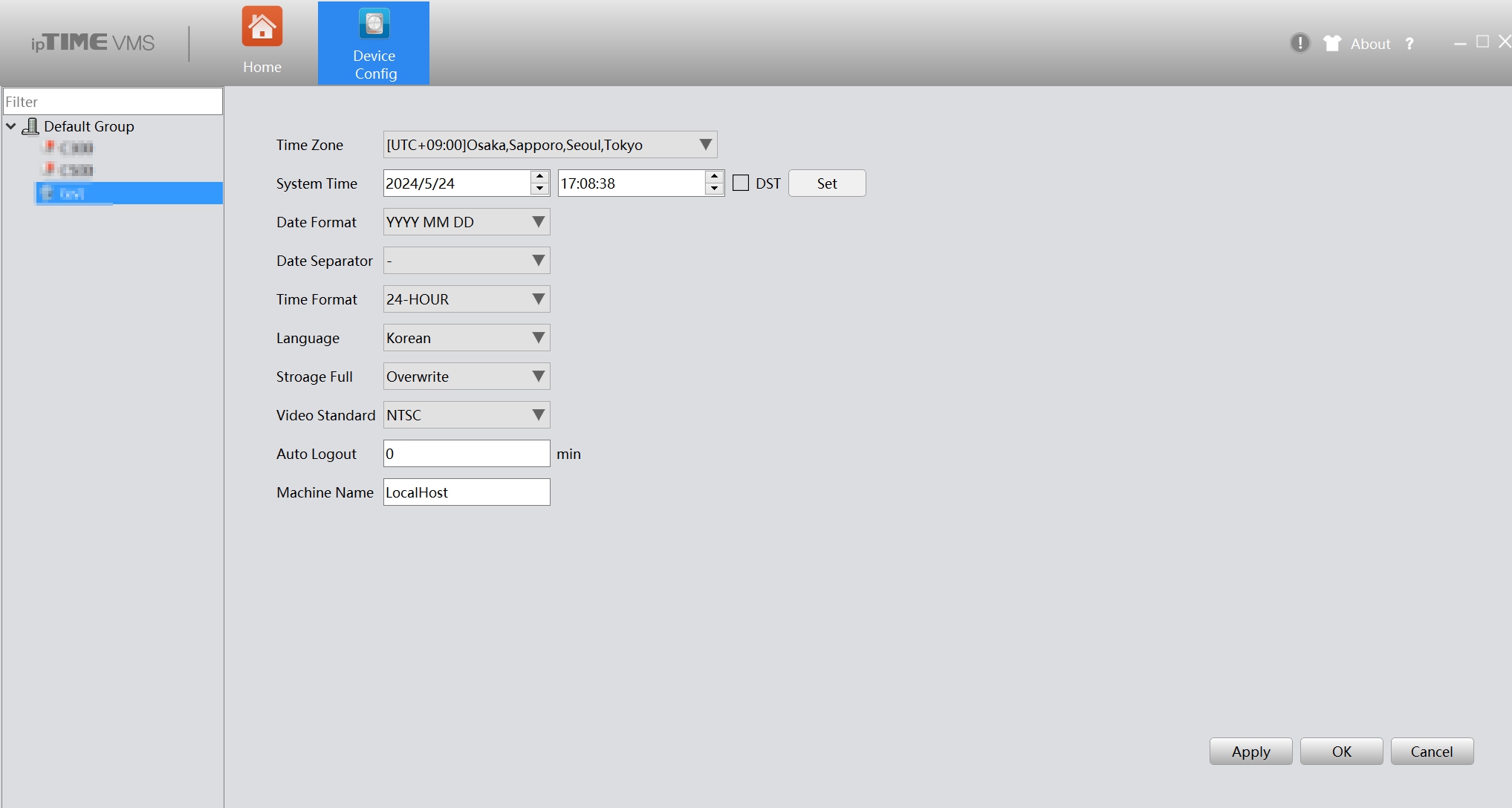Image resolution: width=1512 pixels, height=808 pixels.
Task: Collapse the Default Group tree node
Action: 11,126
